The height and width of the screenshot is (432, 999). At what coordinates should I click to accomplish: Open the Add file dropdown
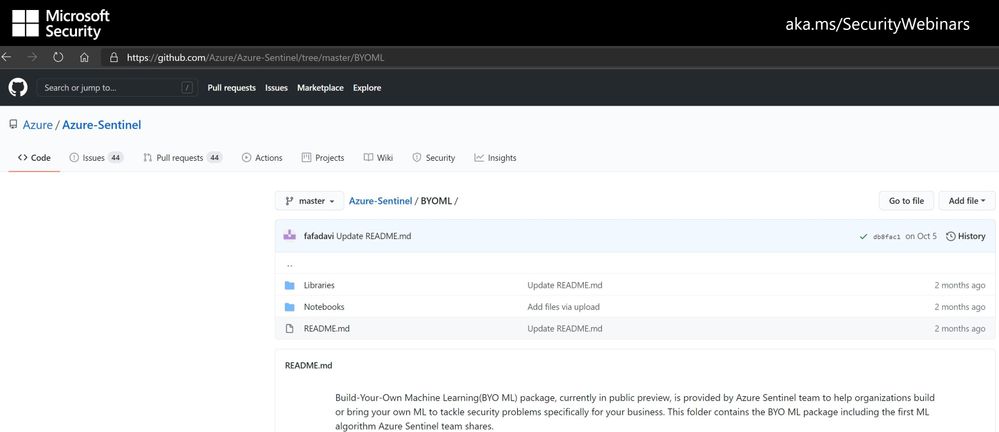click(x=966, y=201)
